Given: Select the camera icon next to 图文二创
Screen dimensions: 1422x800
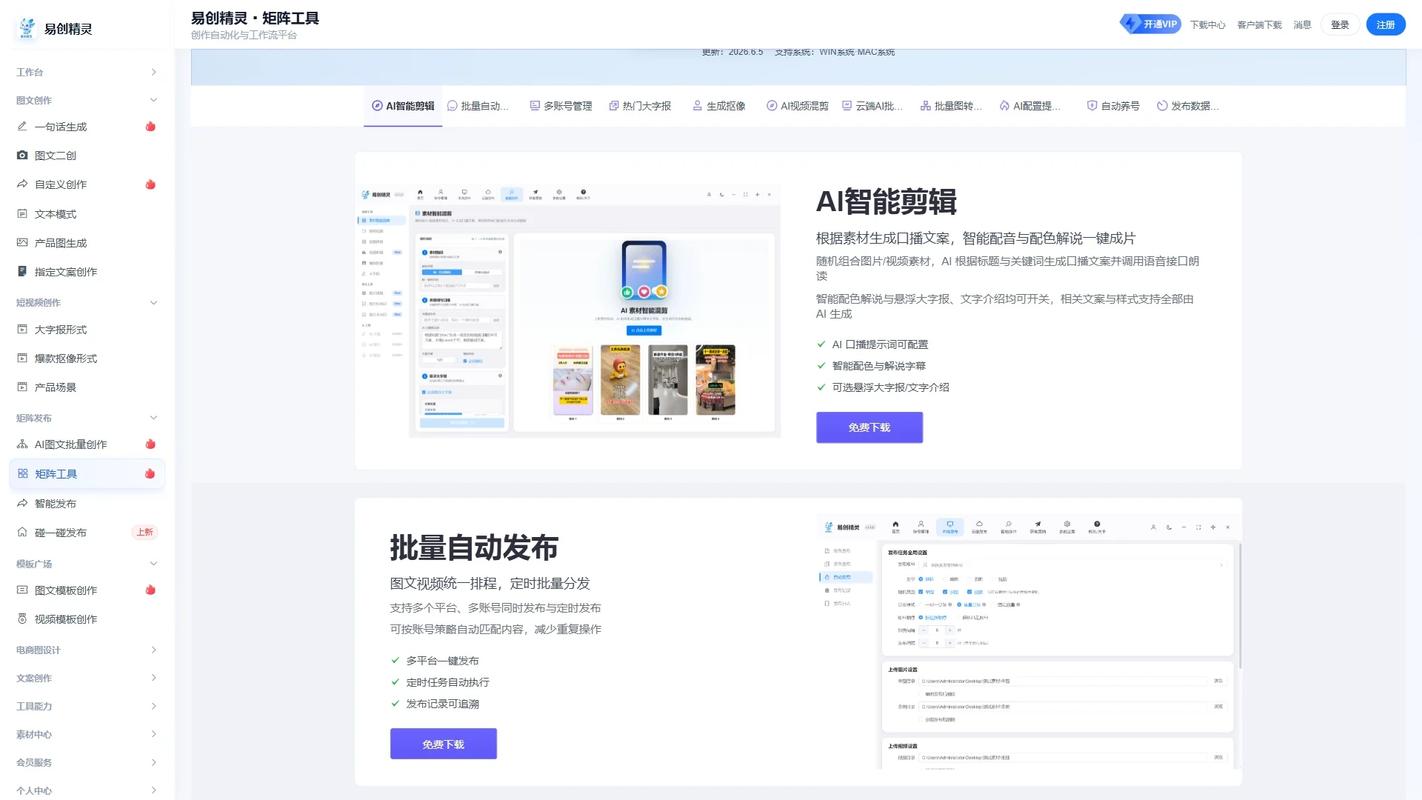Looking at the screenshot, I should pos(23,156).
